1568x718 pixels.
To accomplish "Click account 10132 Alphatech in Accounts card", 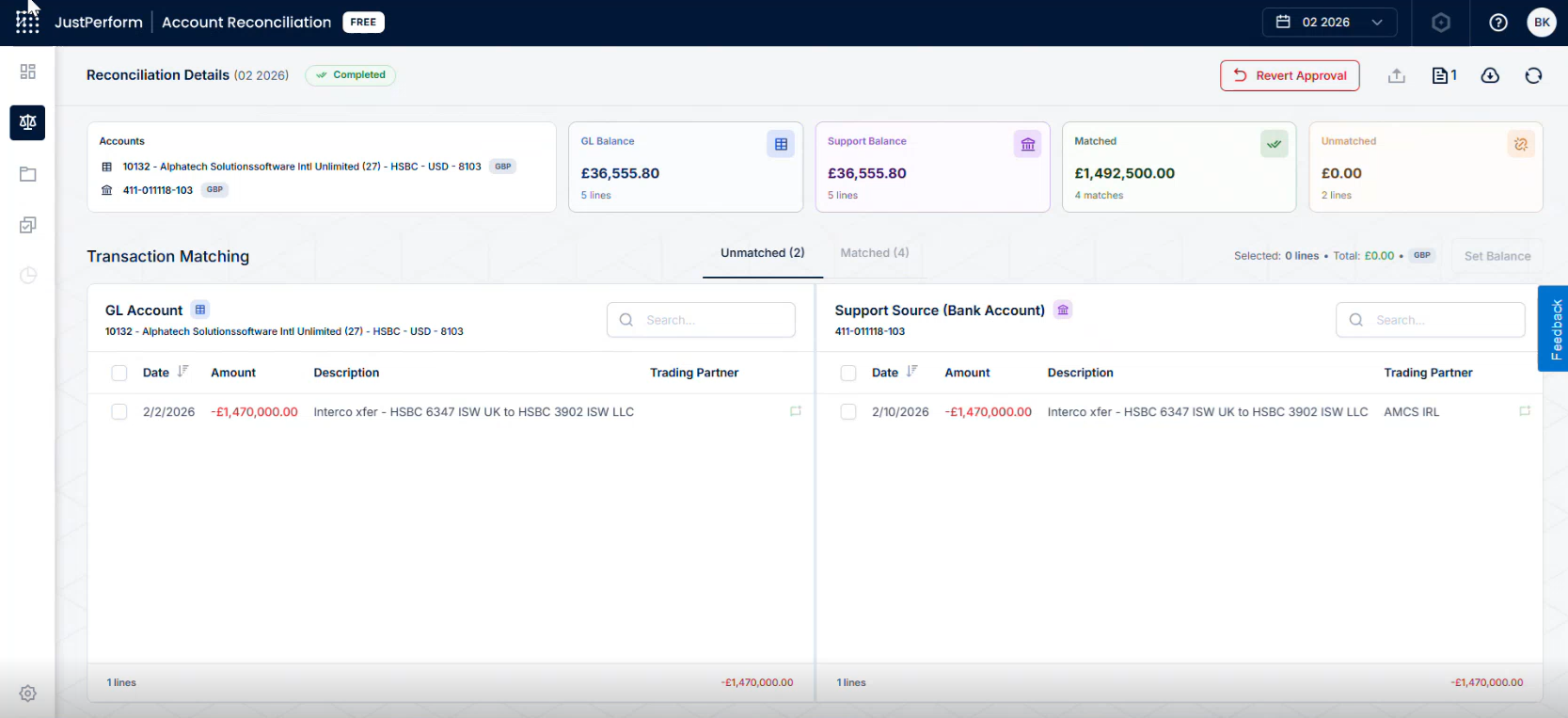I will point(301,167).
